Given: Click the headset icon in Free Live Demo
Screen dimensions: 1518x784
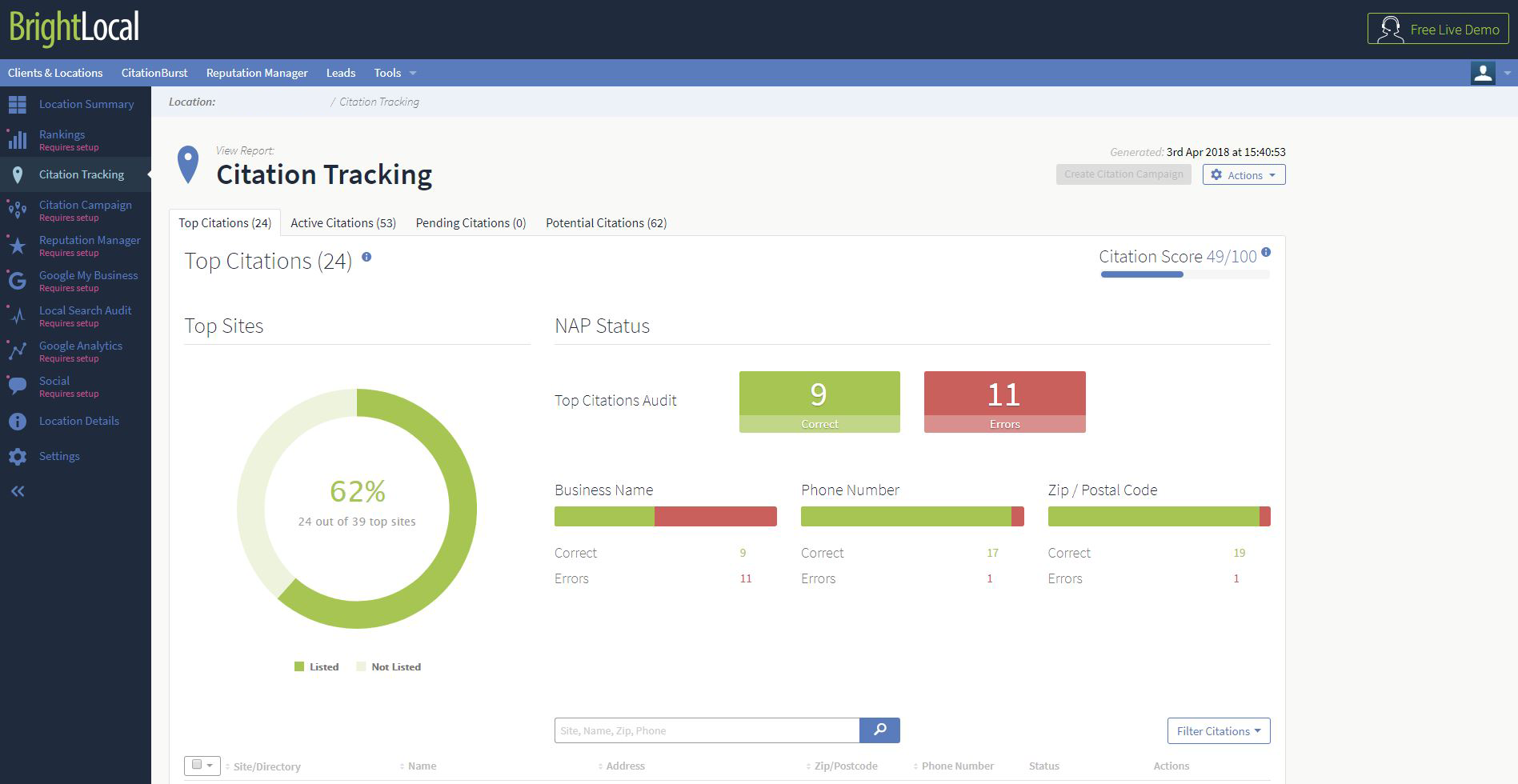Looking at the screenshot, I should [1392, 30].
